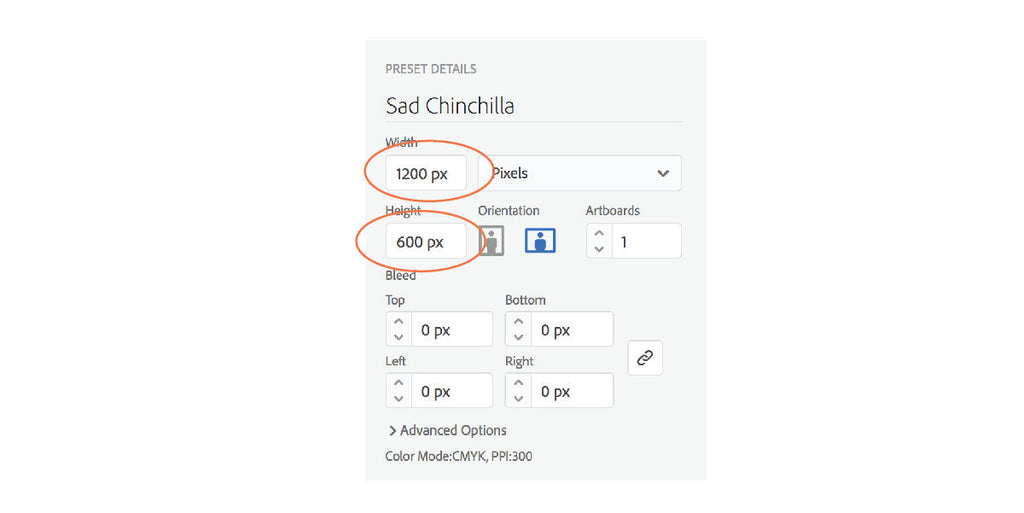The width and height of the screenshot is (1024, 513).
Task: Increase Left bleed with up arrow
Action: click(x=398, y=383)
